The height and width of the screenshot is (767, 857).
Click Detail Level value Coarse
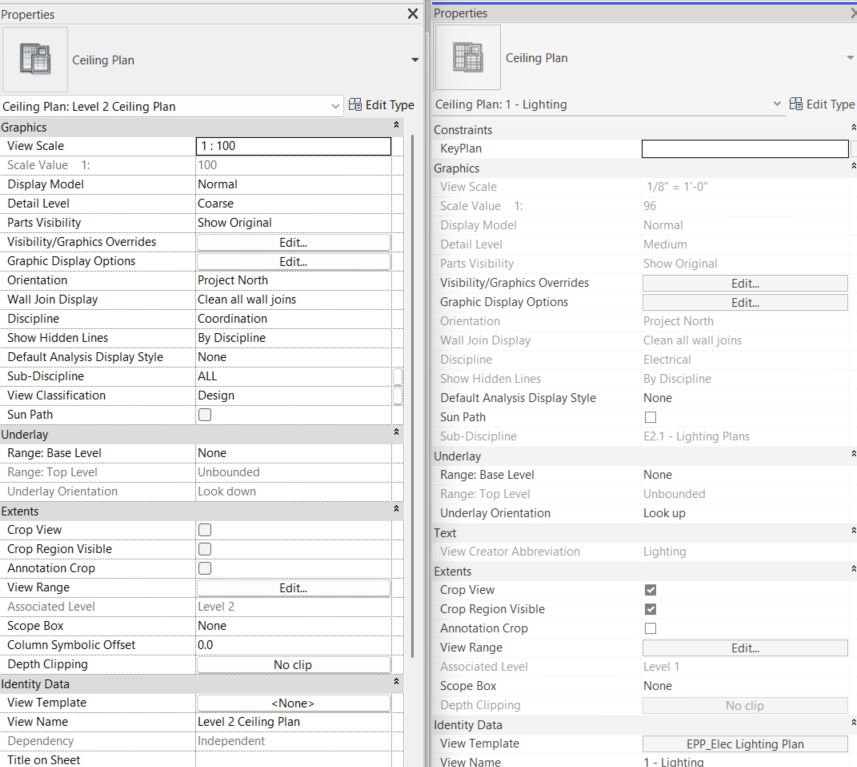(x=294, y=203)
